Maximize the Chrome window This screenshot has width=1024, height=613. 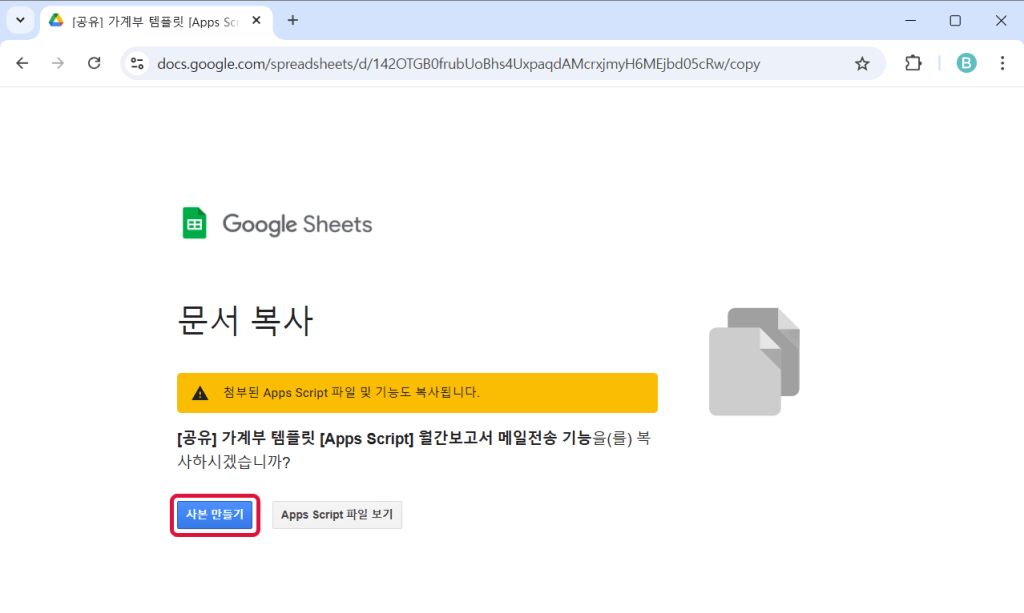click(x=955, y=20)
